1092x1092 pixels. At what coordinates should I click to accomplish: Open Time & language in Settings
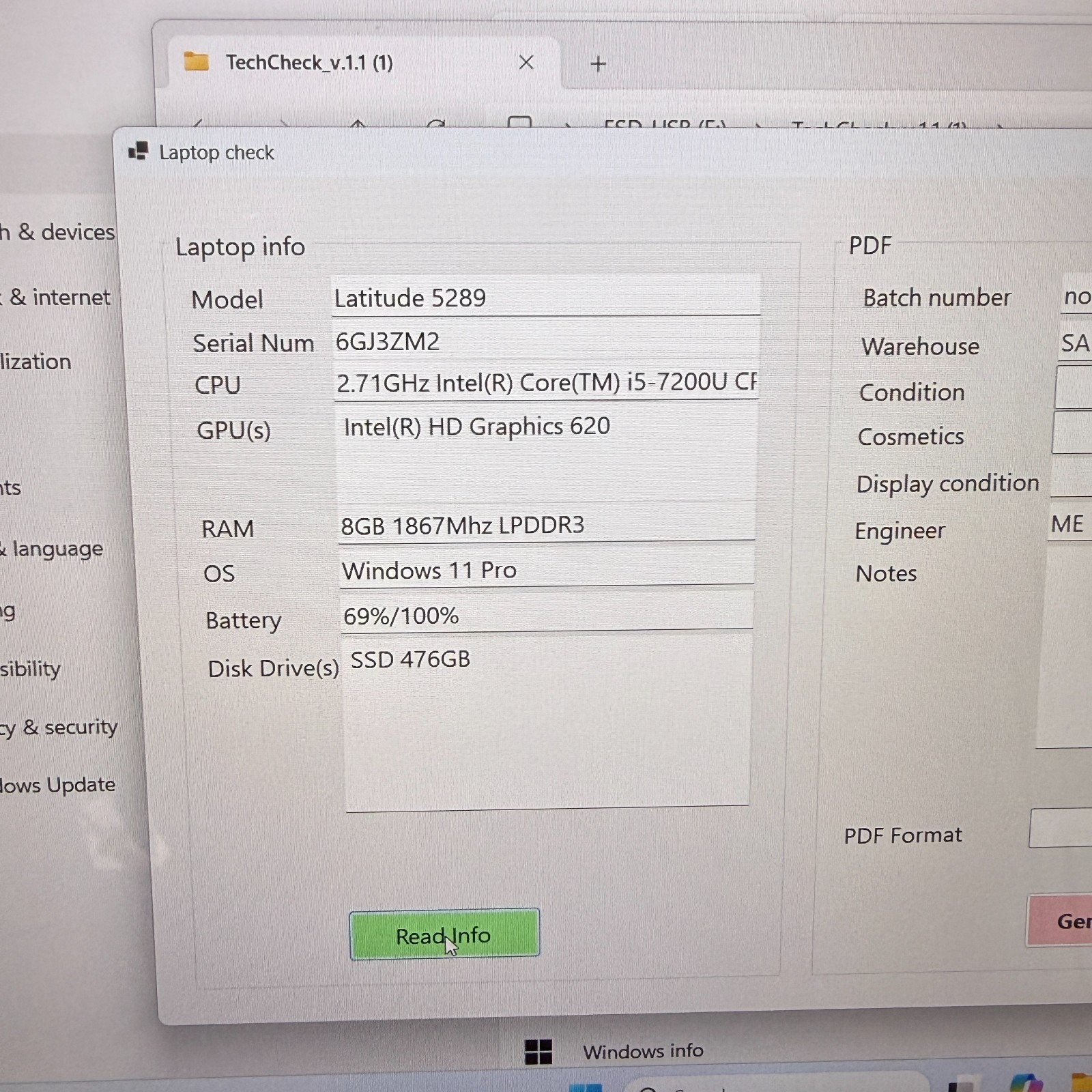(x=52, y=549)
